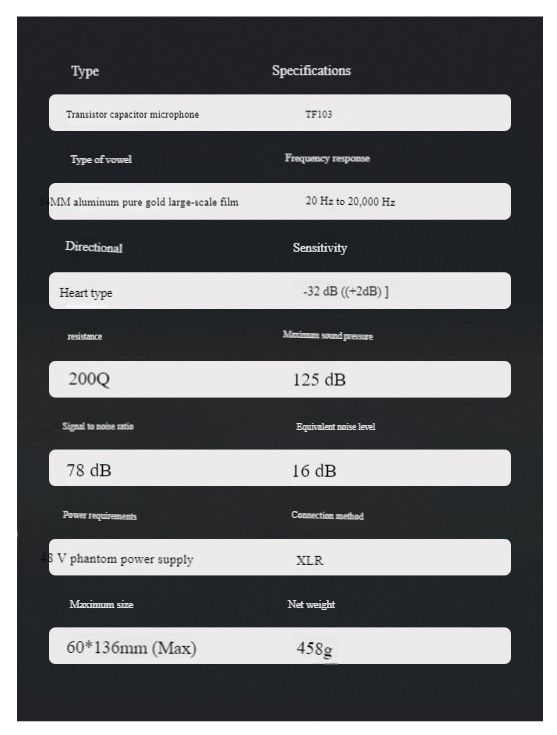Select the V phantom power supply text

(125, 559)
